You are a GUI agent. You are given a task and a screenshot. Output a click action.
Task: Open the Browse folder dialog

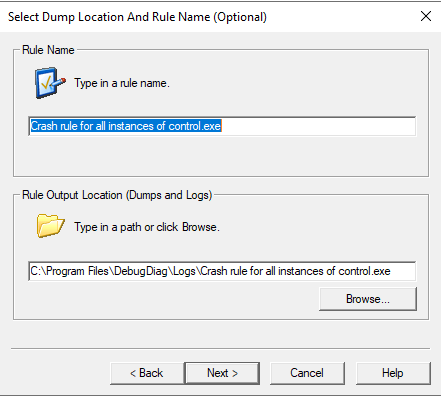pyautogui.click(x=368, y=299)
